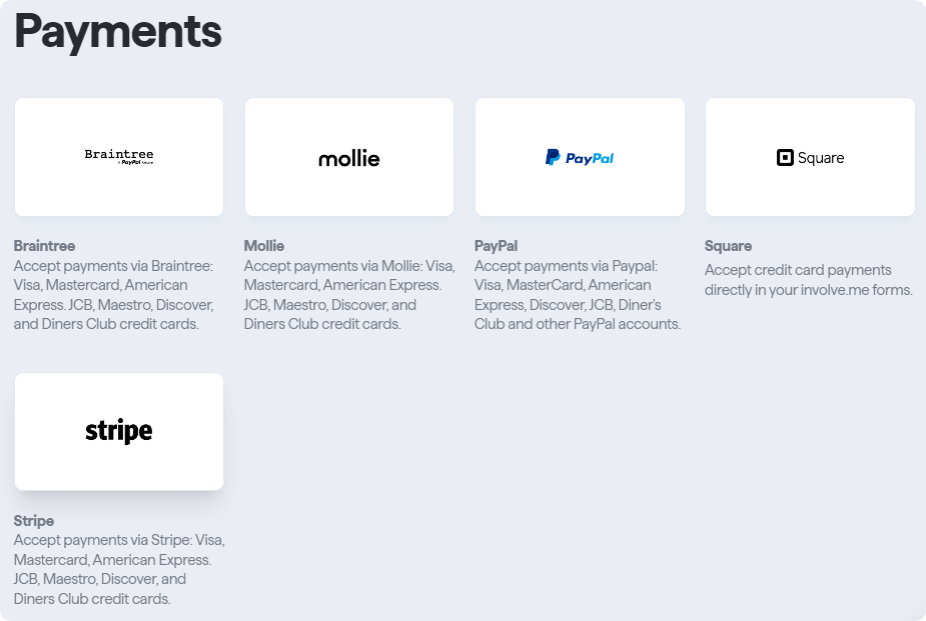
Task: Click the Braintree title text
Action: tap(44, 246)
